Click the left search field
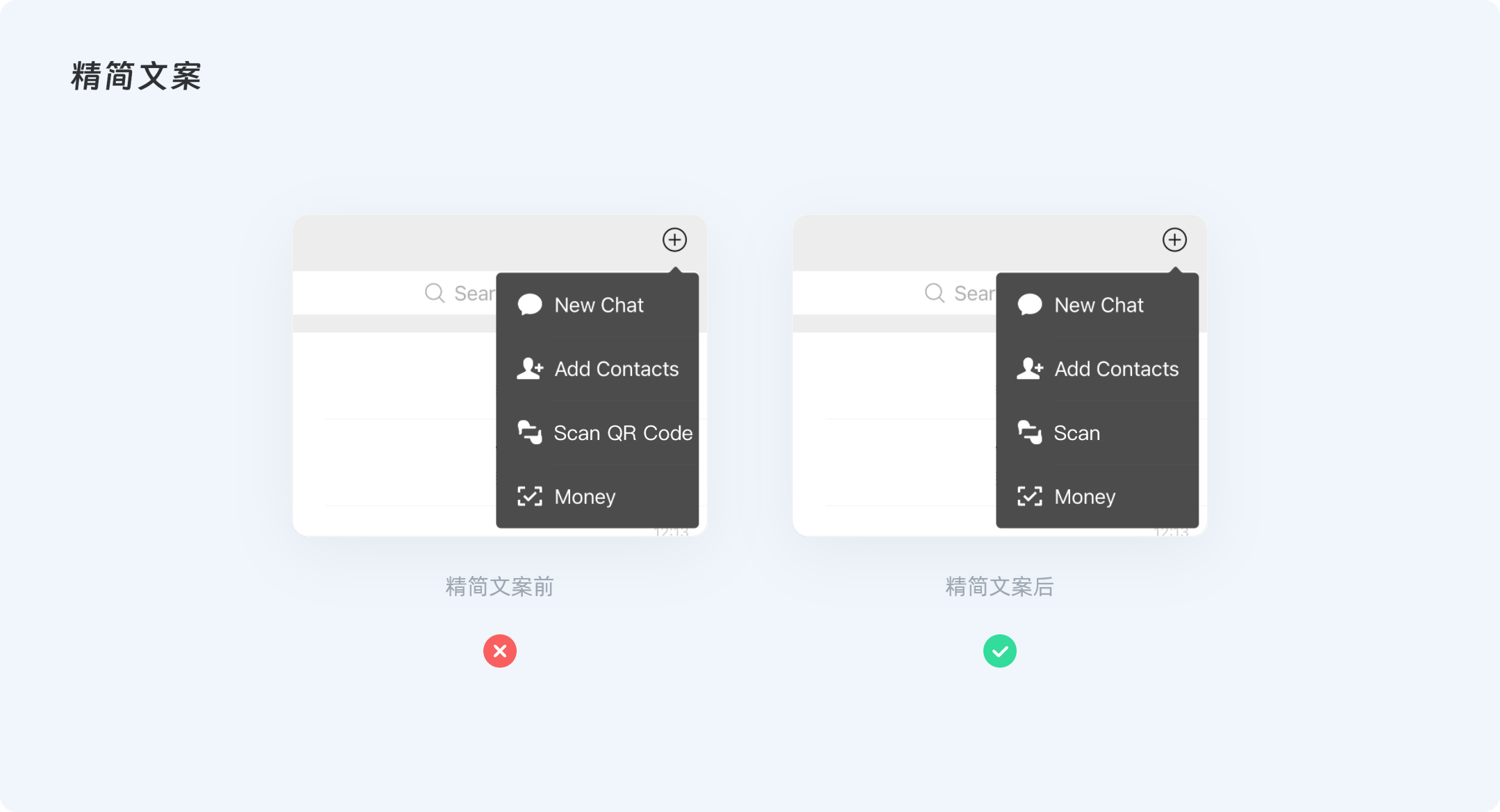The image size is (1500, 812). click(394, 293)
